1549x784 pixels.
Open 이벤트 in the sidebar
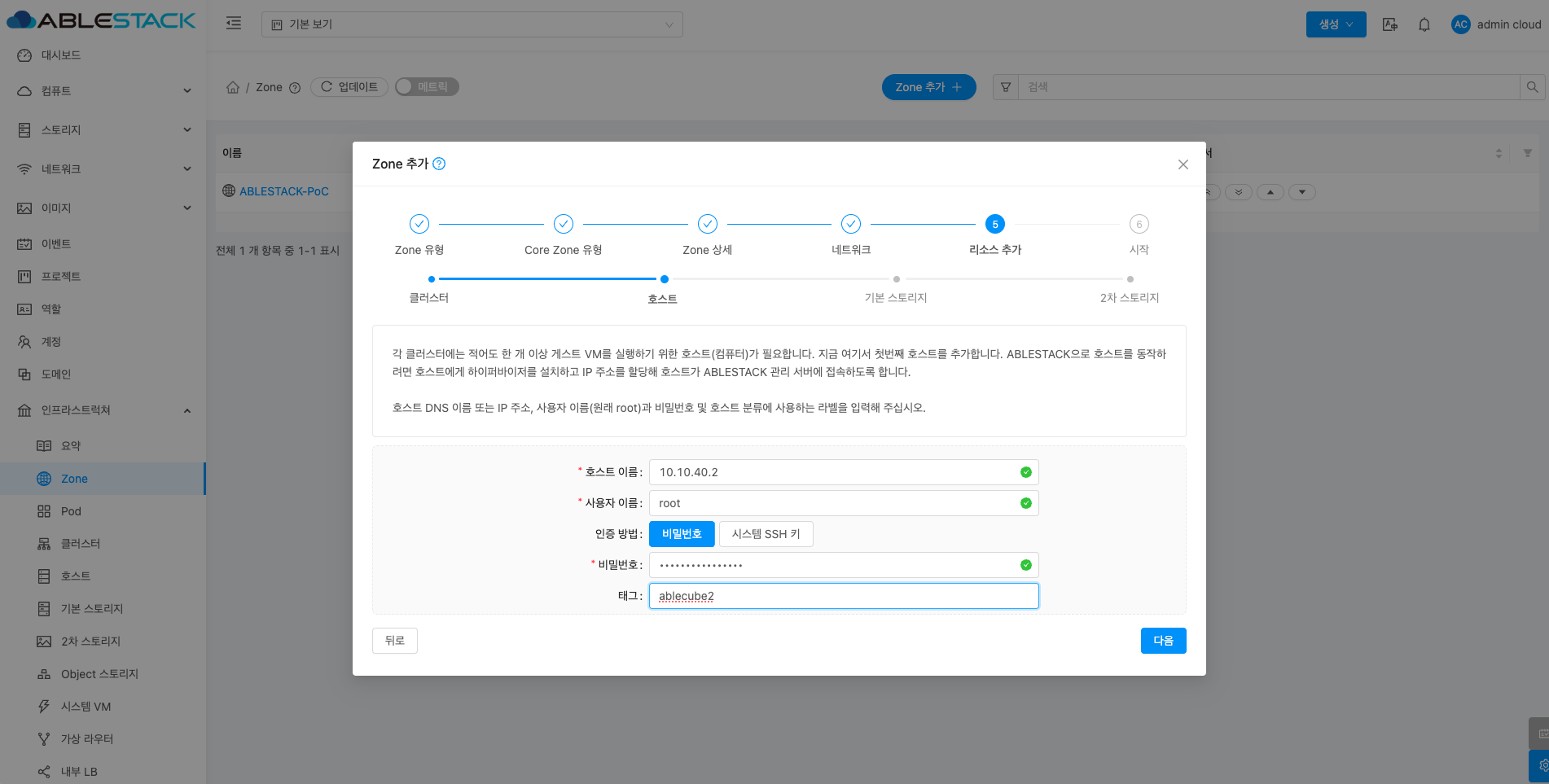coord(103,244)
